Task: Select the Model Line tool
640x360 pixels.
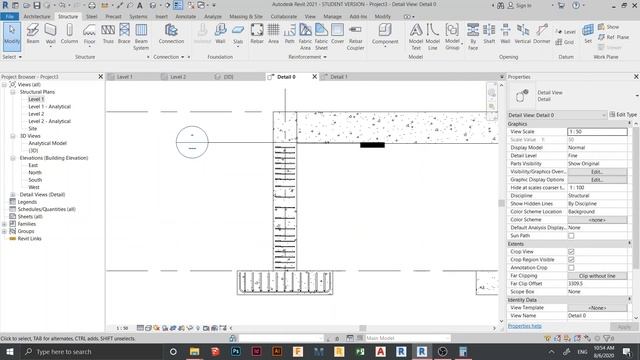Action: (433, 37)
